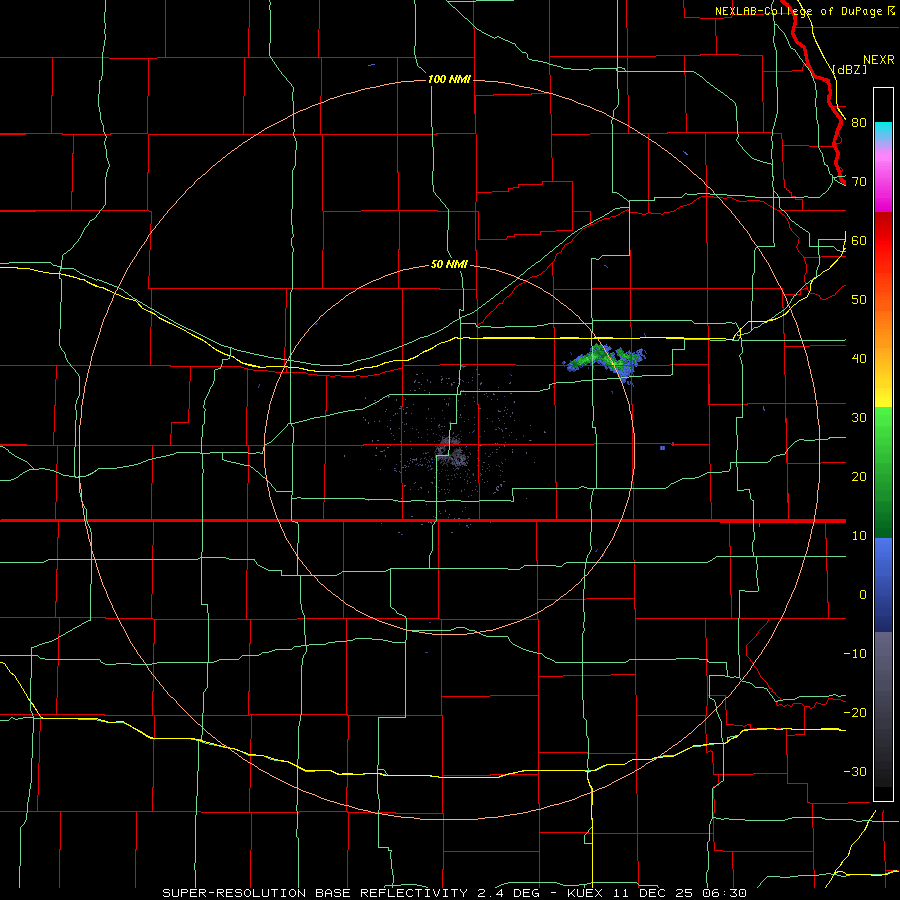Select the 60 value on the dBZ scale
The width and height of the screenshot is (900, 900).
(859, 241)
